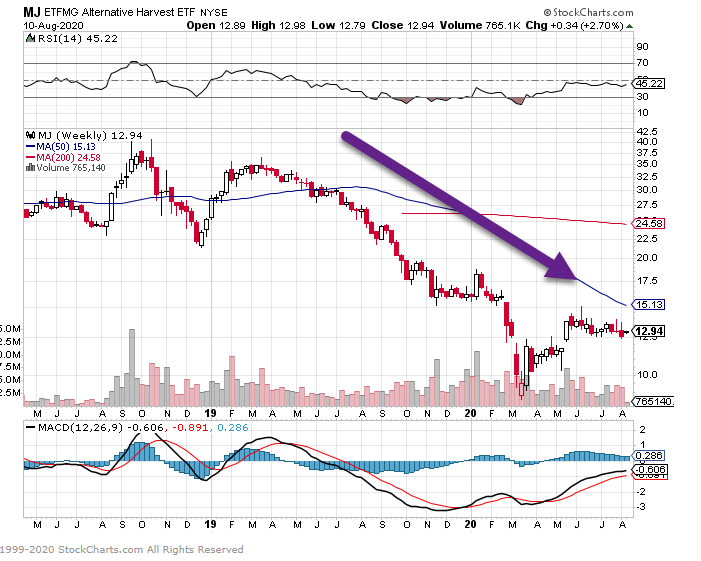
Task: Click the 19 year marker under MACD panel
Action: 210,524
